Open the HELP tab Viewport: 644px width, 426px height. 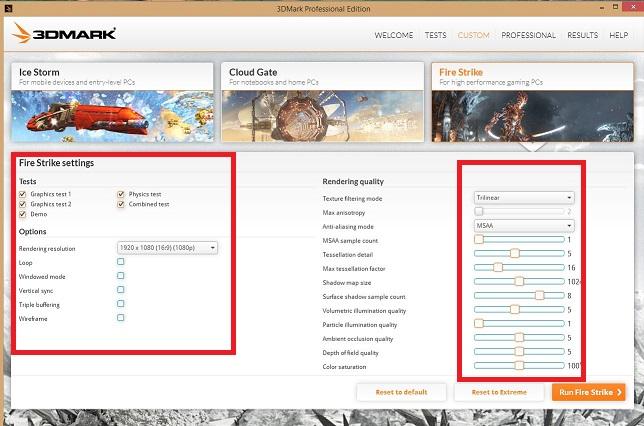click(619, 35)
